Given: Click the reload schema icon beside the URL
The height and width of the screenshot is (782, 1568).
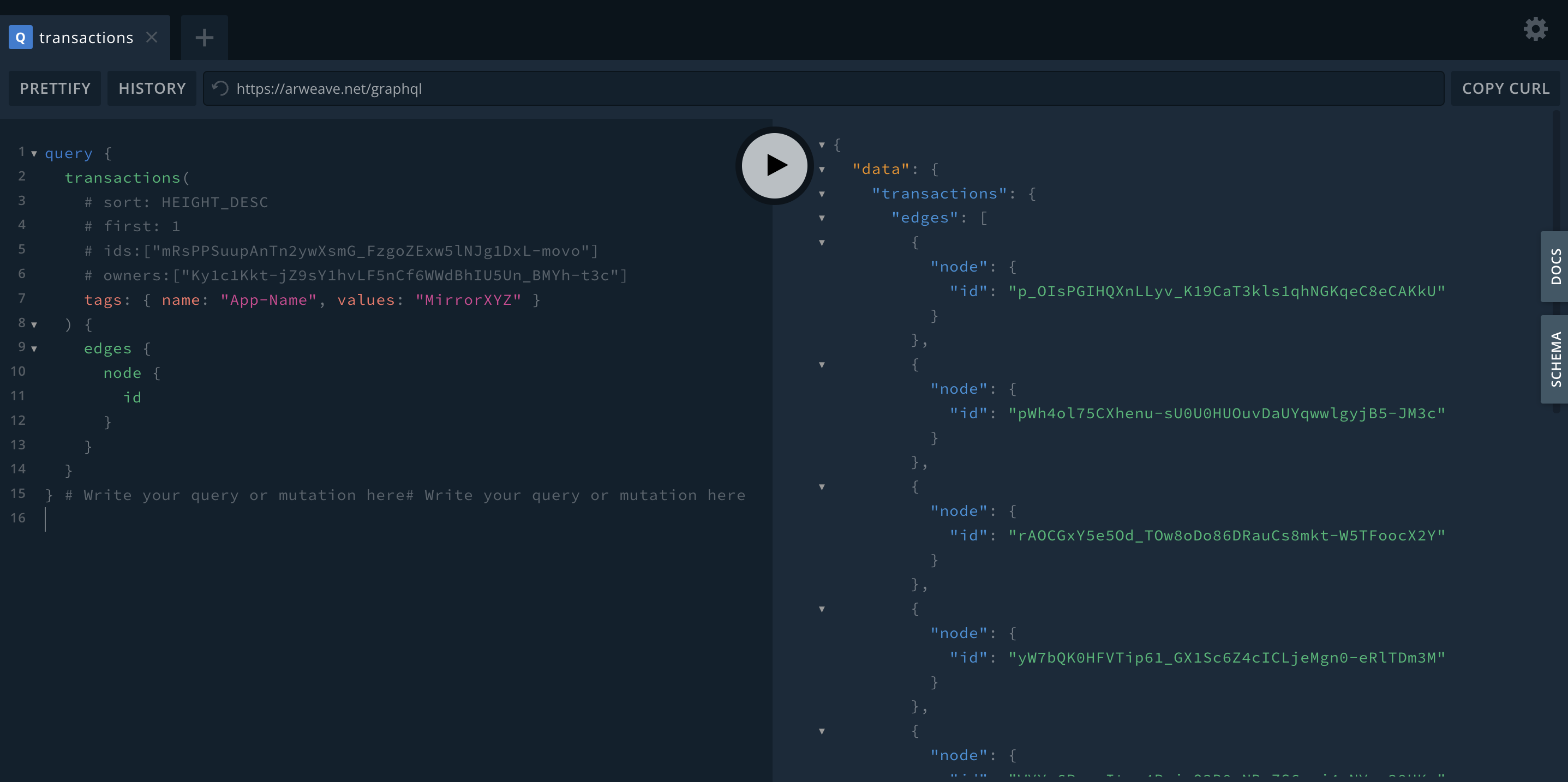Looking at the screenshot, I should 220,88.
